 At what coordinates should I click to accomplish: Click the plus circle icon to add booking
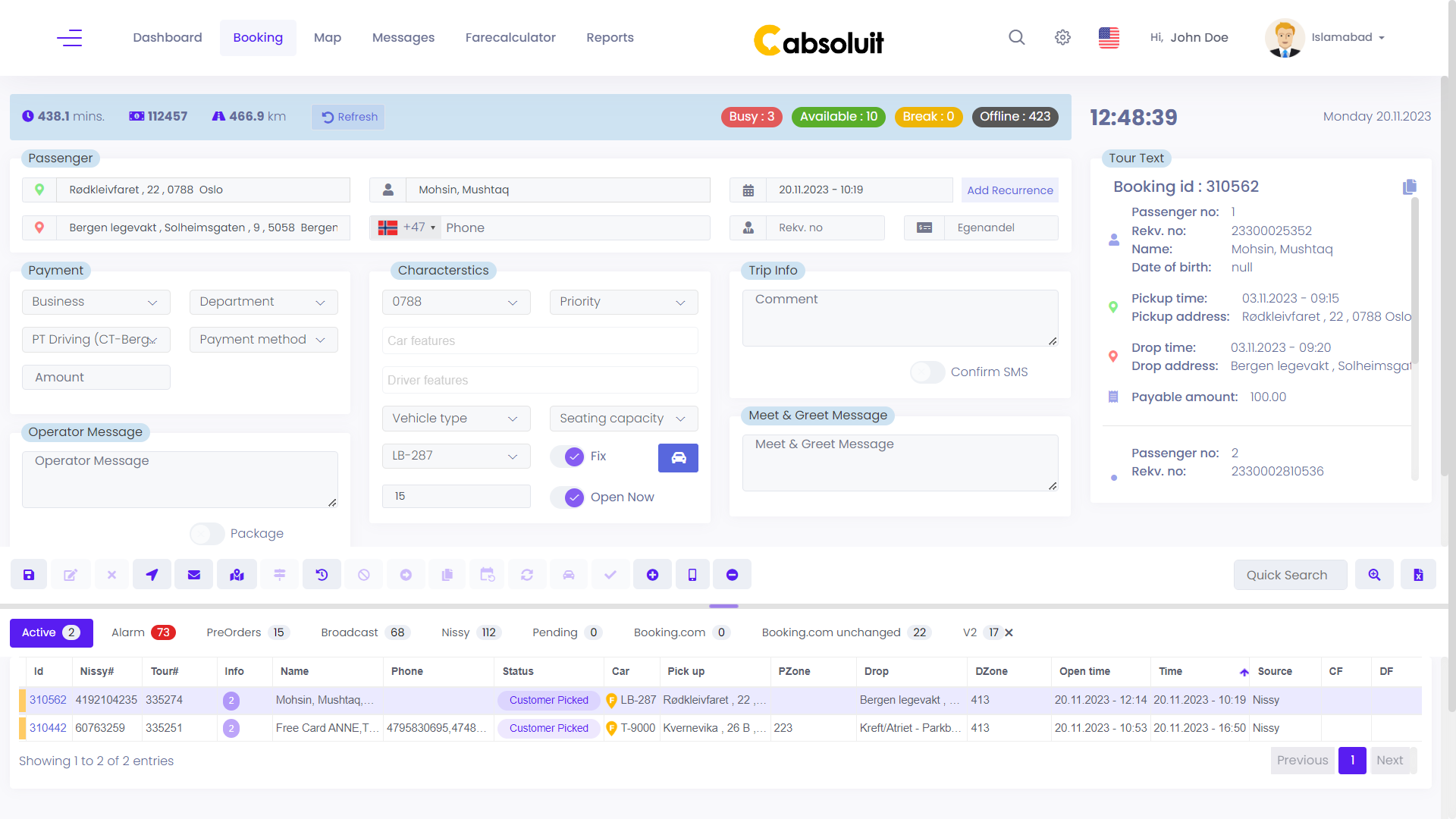point(653,575)
